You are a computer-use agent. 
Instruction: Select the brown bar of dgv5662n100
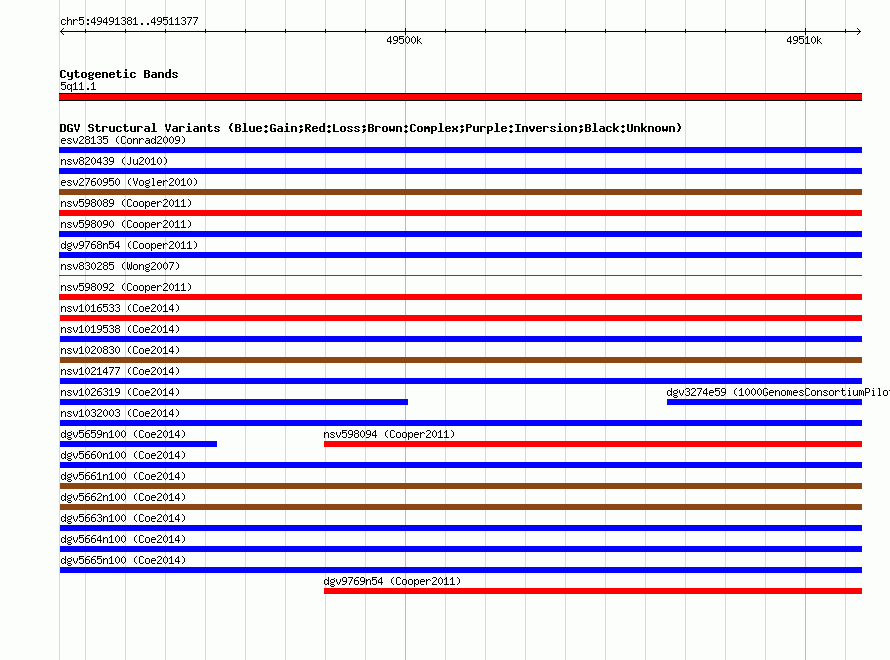click(460, 507)
